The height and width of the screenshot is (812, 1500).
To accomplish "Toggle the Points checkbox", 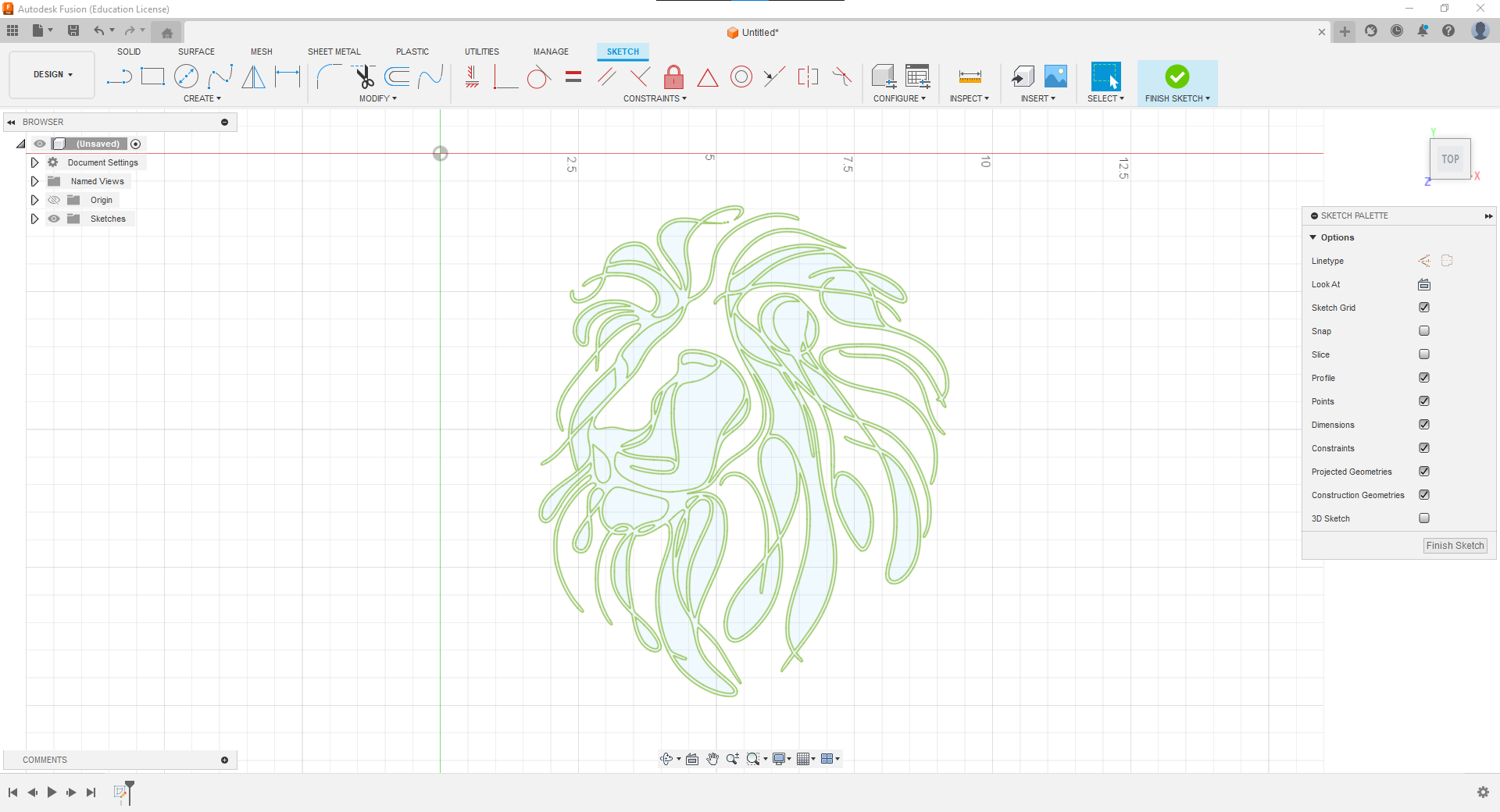I will [1424, 401].
